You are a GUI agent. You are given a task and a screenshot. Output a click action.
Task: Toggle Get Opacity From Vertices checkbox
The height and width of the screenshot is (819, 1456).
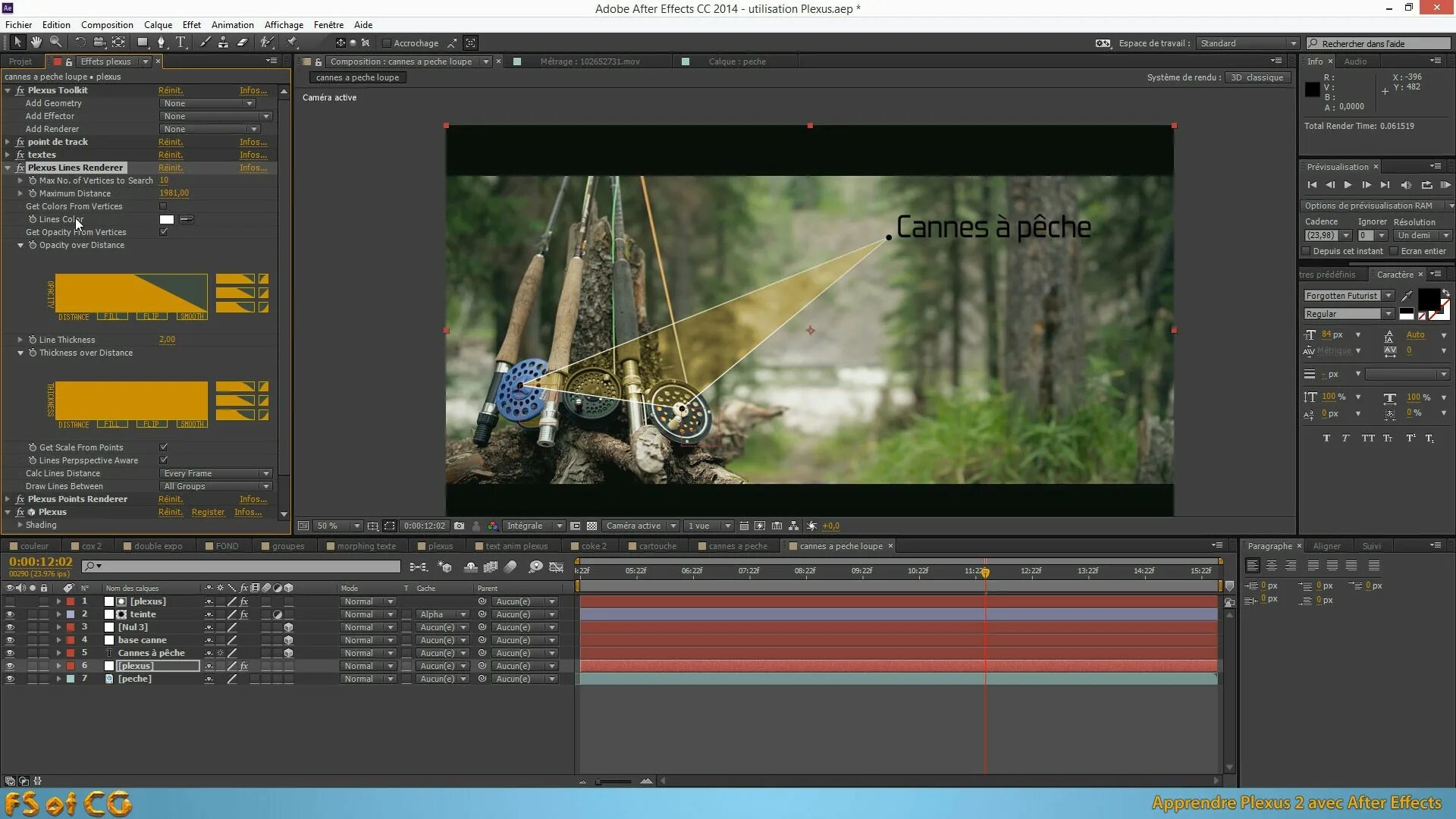[x=163, y=232]
